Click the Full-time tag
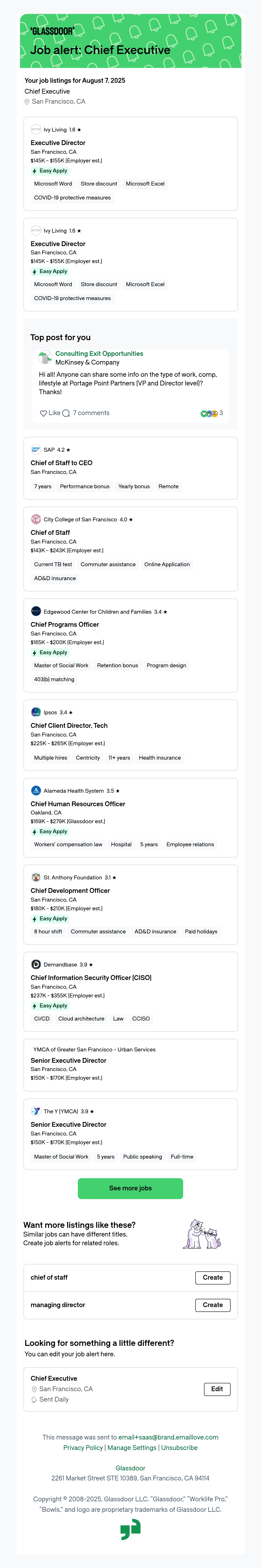The height and width of the screenshot is (1568, 261). [x=182, y=1157]
